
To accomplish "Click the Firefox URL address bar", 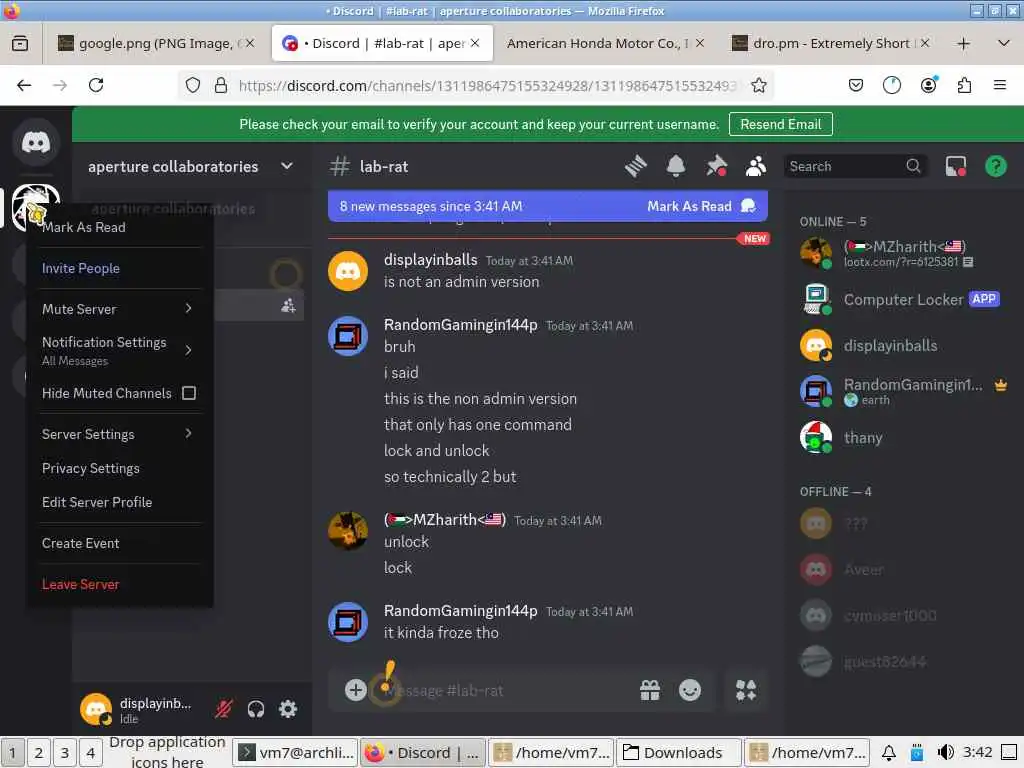I will [487, 86].
